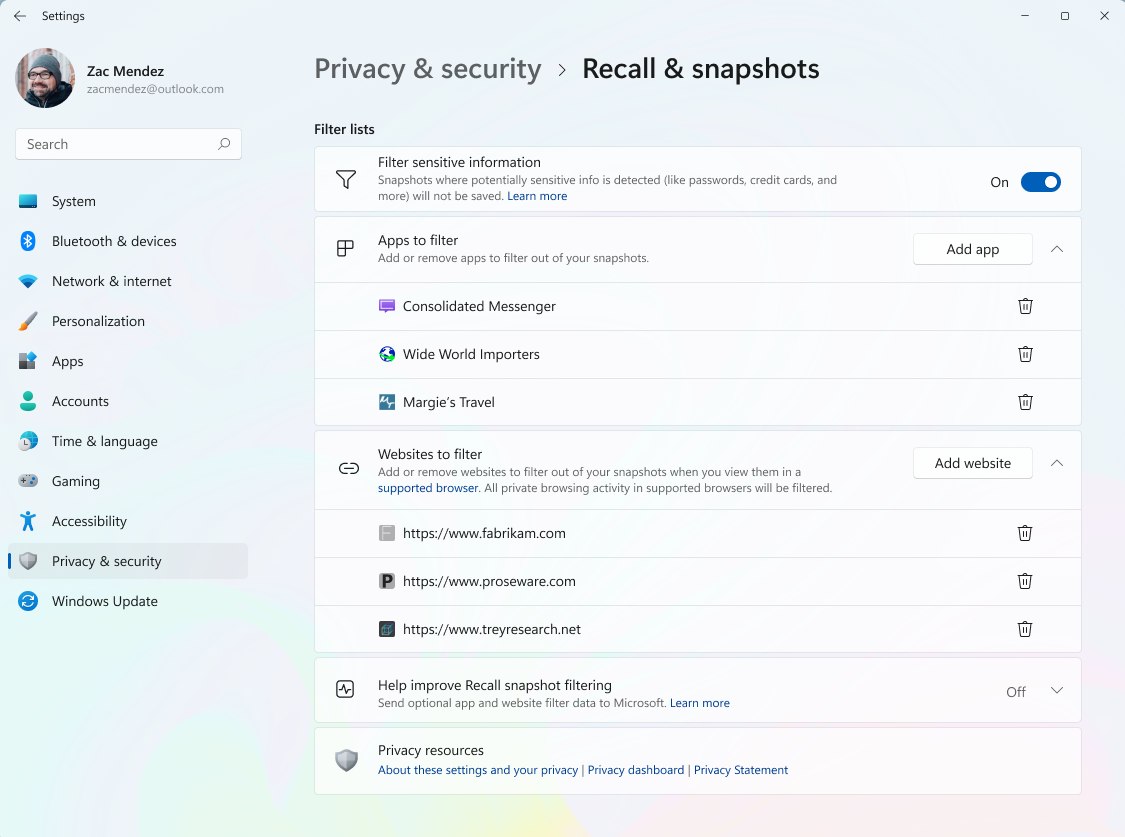Click the back arrow in title bar

coord(20,16)
